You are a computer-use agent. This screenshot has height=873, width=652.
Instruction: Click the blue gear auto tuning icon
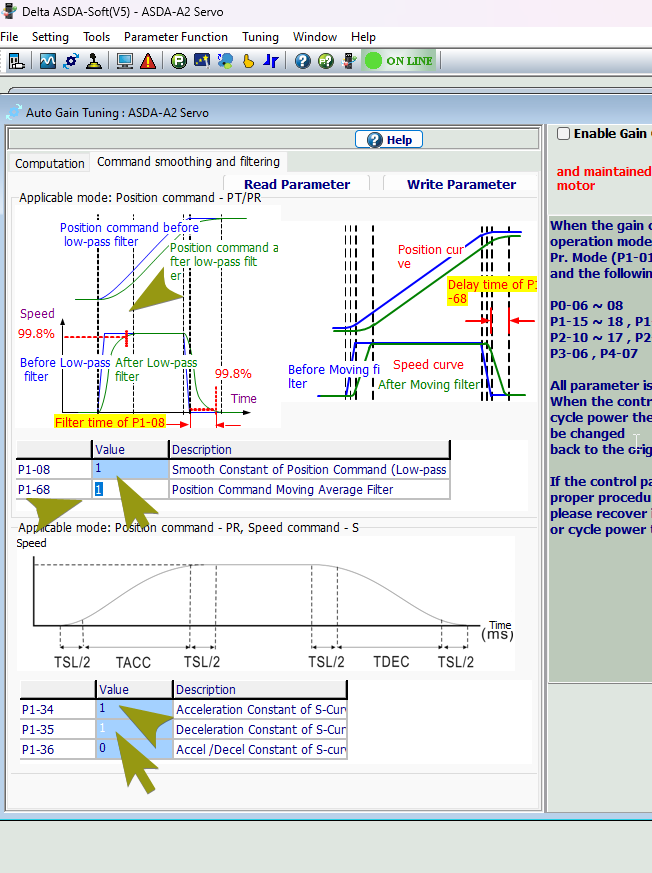coord(71,61)
